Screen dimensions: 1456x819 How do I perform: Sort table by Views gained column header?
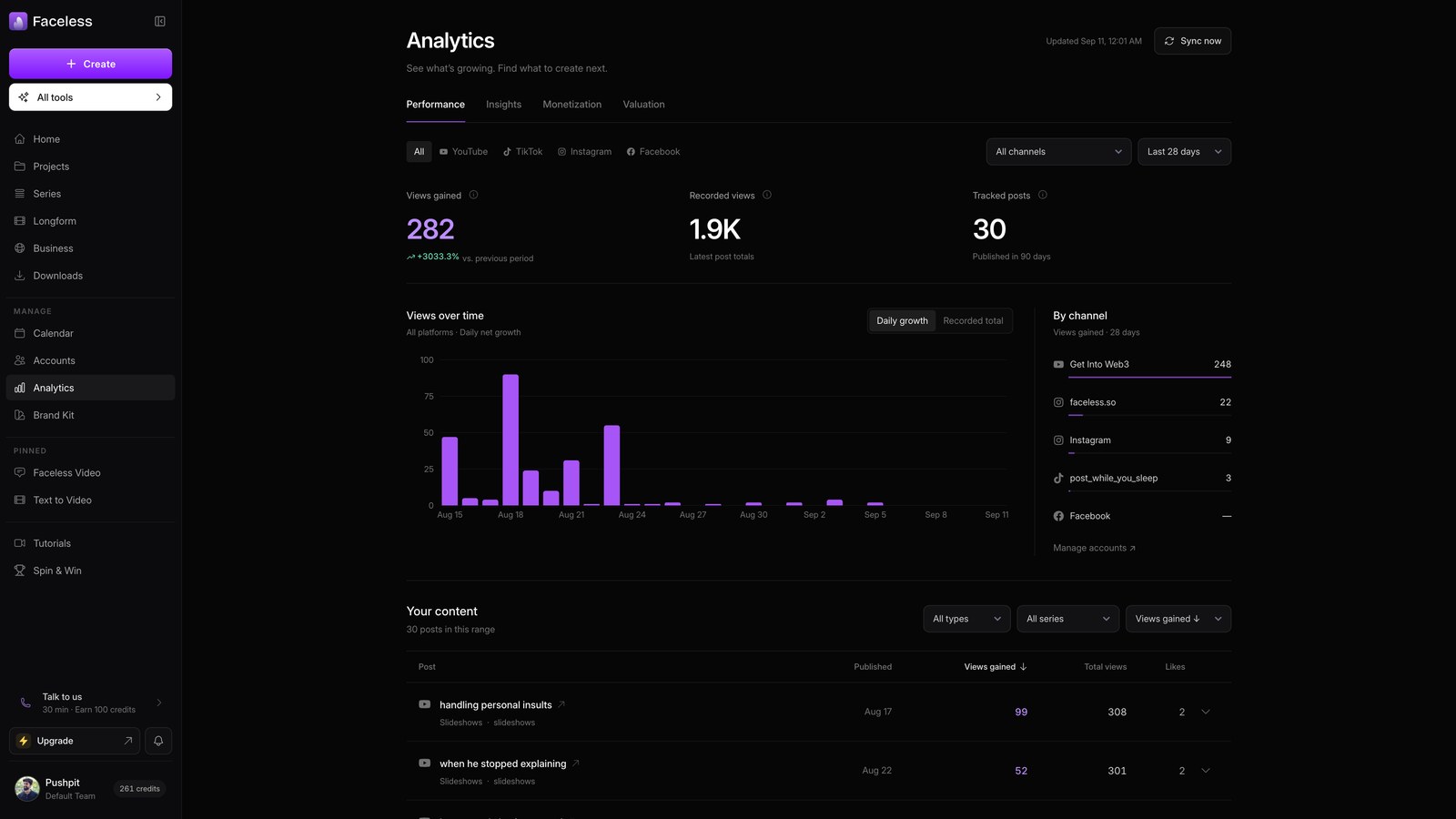pyautogui.click(x=996, y=667)
